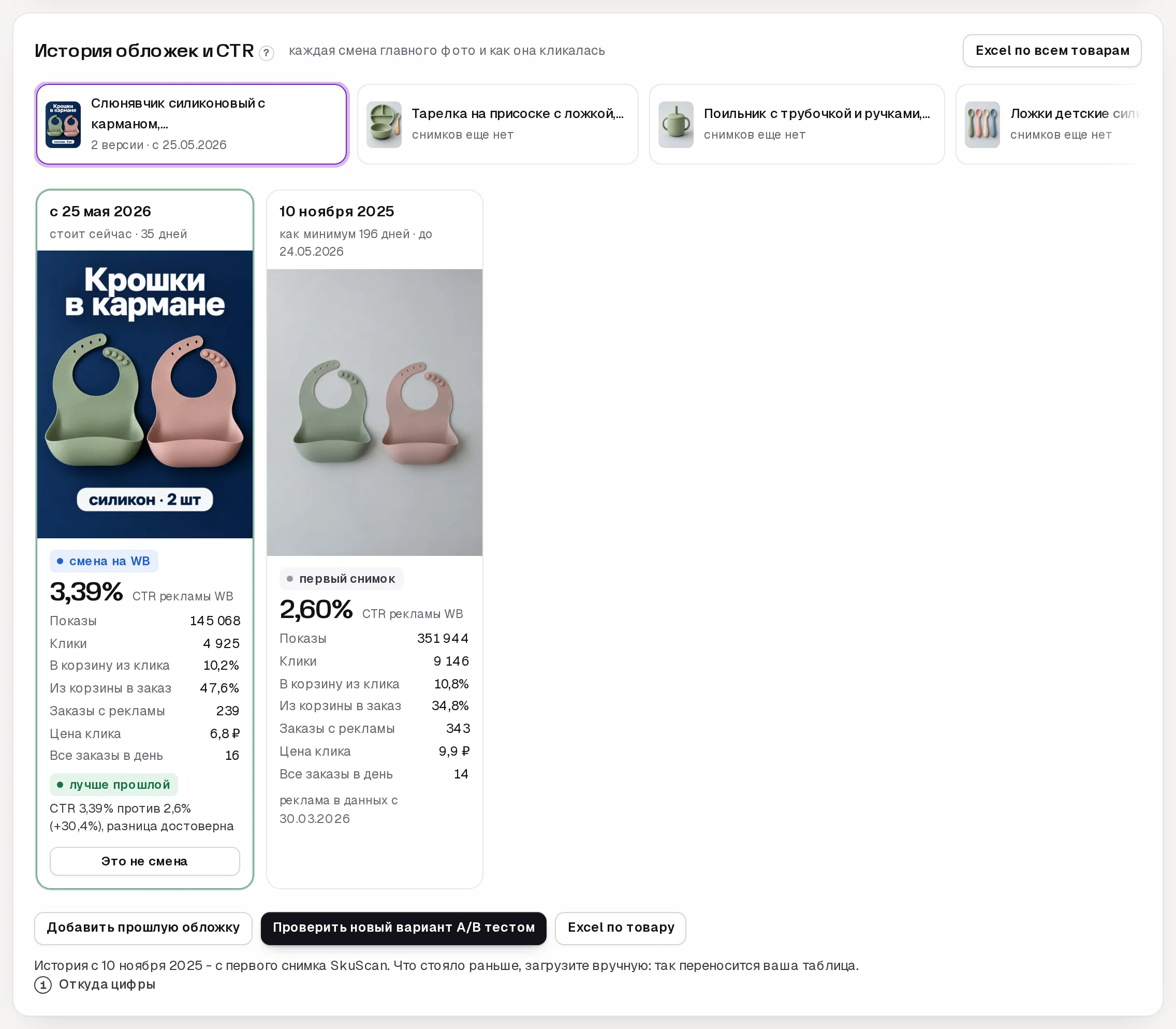Open the Крошки в кармане cover image
The height and width of the screenshot is (1029, 1176).
[x=145, y=394]
